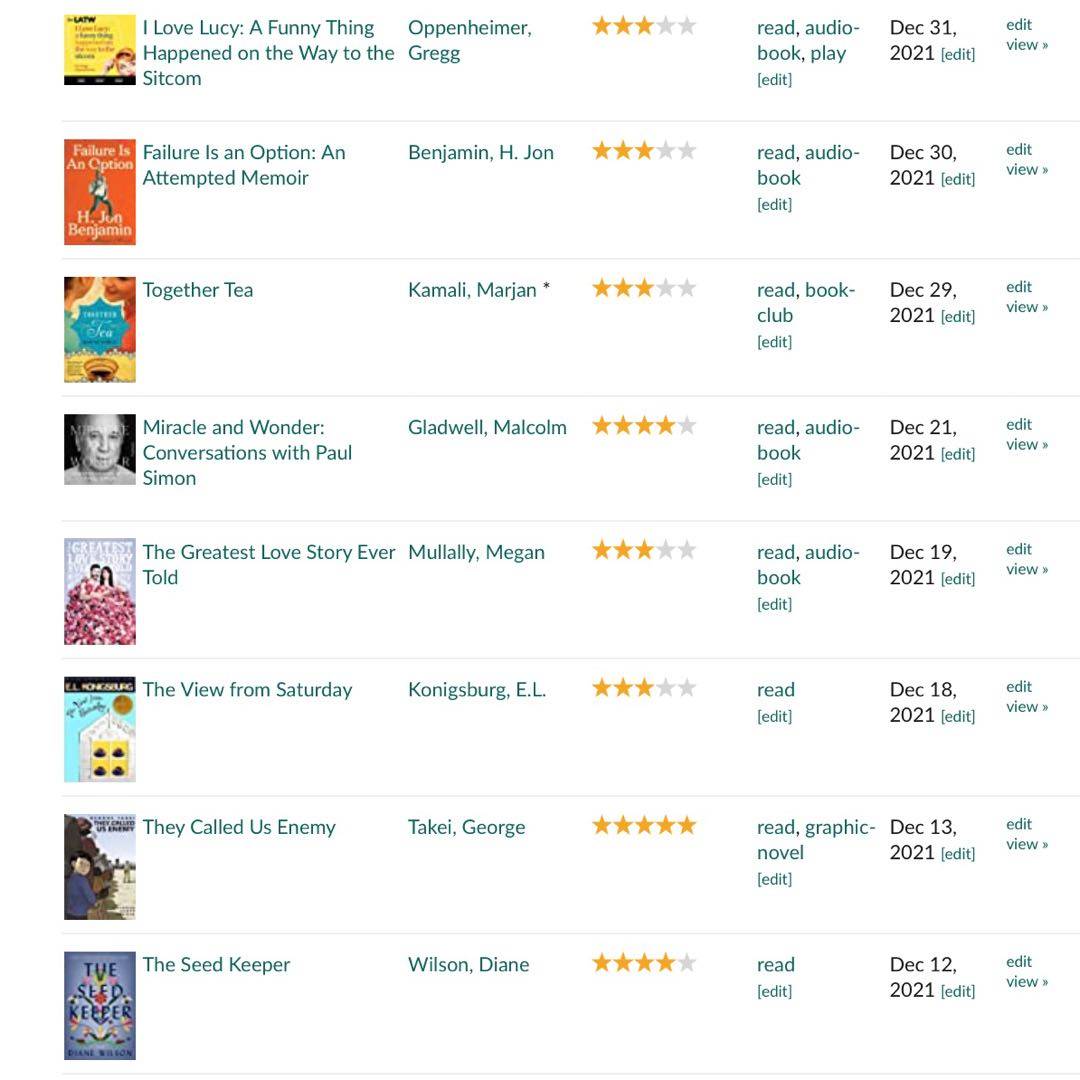Click The Seed Keeper cover thumbnail
Screen dimensions: 1080x1080
100,1005
